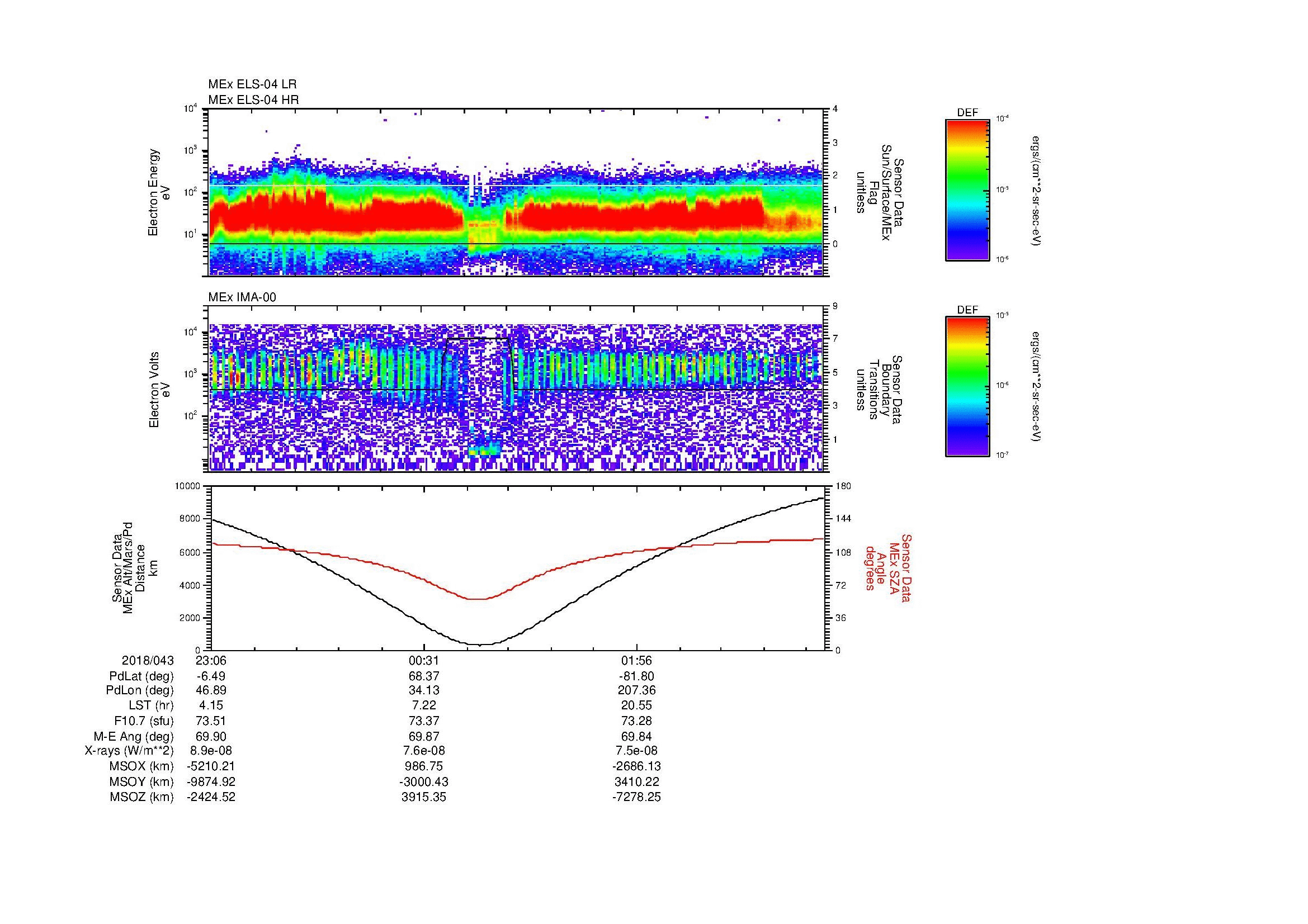Click the F10.7 value '73.51'
Image resolution: width=1308 pixels, height=924 pixels.
click(211, 721)
